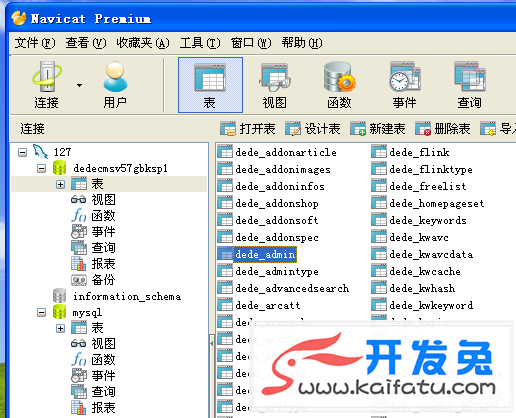Click the highlighted dede_admin table
Screen dimensions: 516x418
point(257,254)
